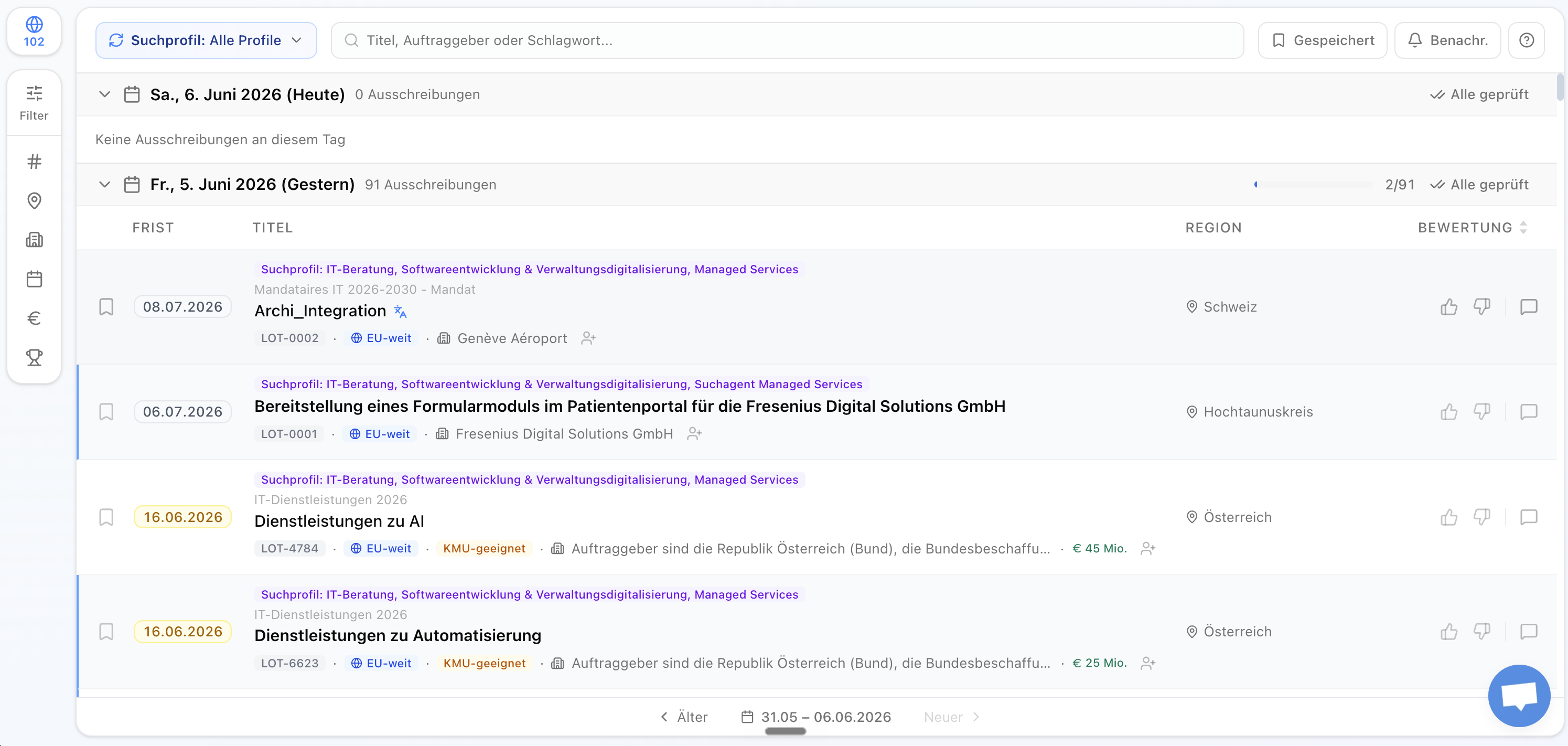The width and height of the screenshot is (1568, 746).
Task: Thumbs down Dienstleistungen zu AI
Action: (x=1481, y=517)
